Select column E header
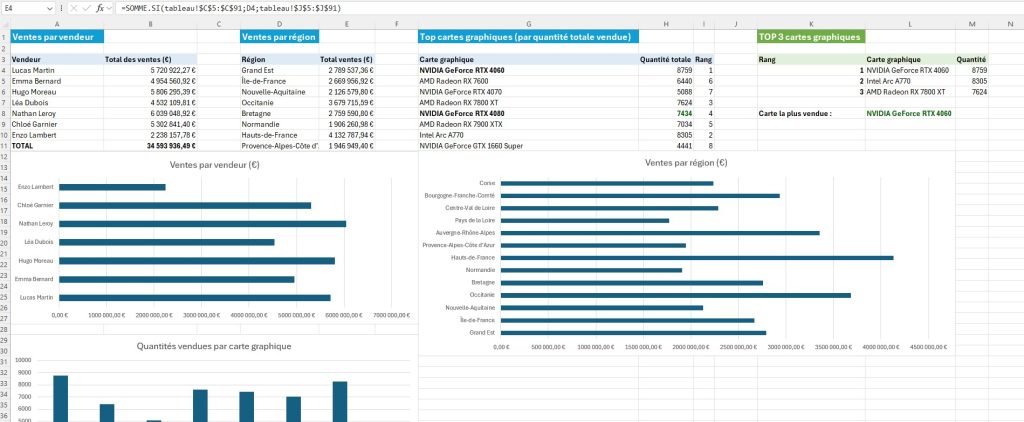This screenshot has width=1024, height=422. pos(347,24)
